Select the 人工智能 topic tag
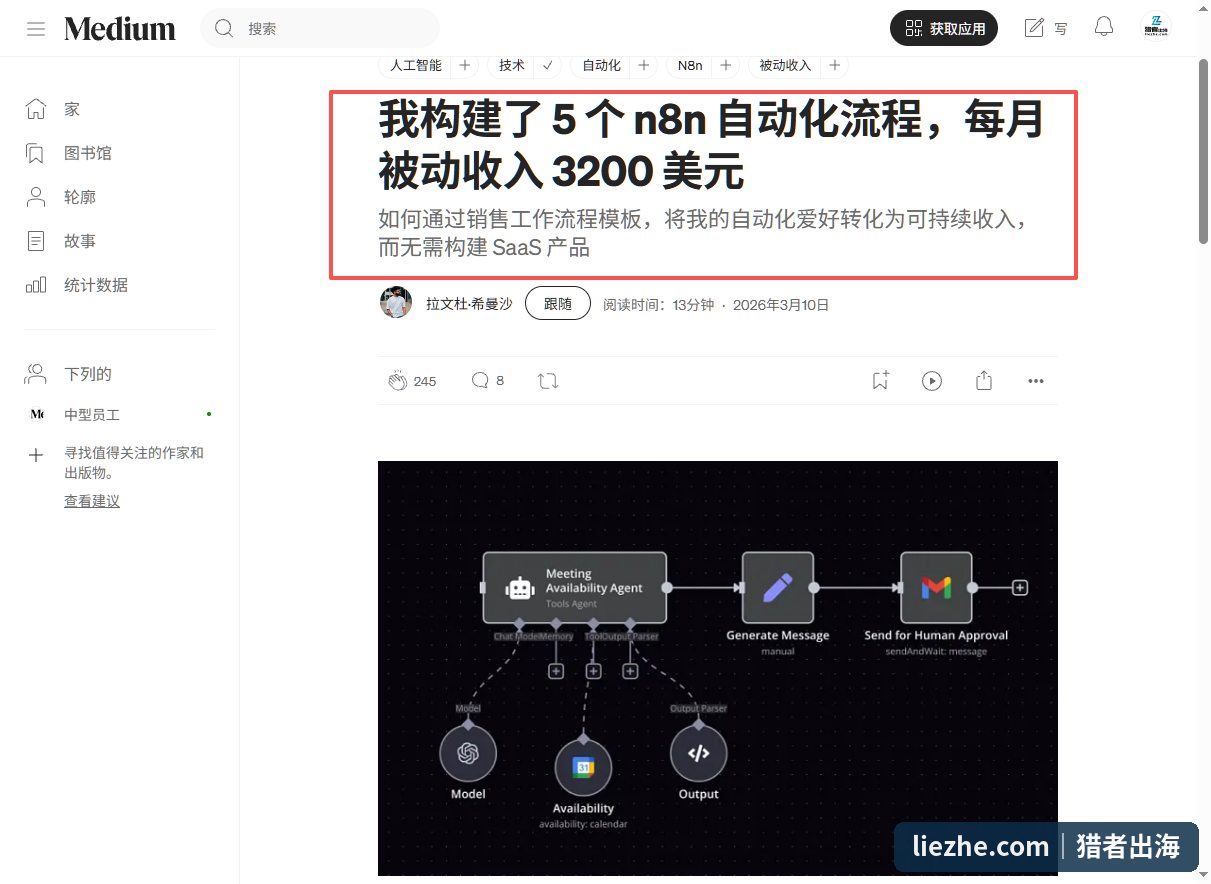 click(x=415, y=65)
